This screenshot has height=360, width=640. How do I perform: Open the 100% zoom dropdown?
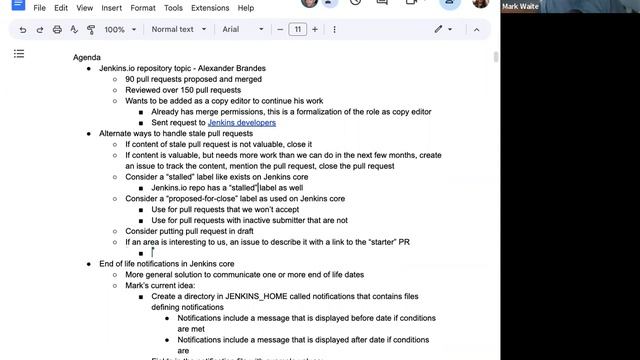tap(120, 29)
